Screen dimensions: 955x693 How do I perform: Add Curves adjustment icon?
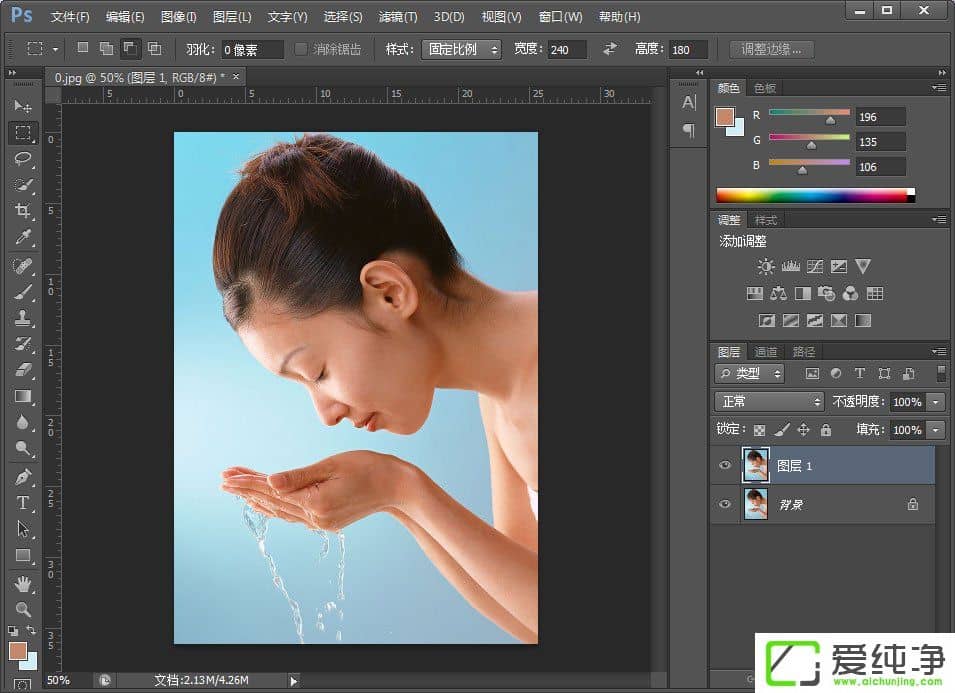tap(815, 266)
